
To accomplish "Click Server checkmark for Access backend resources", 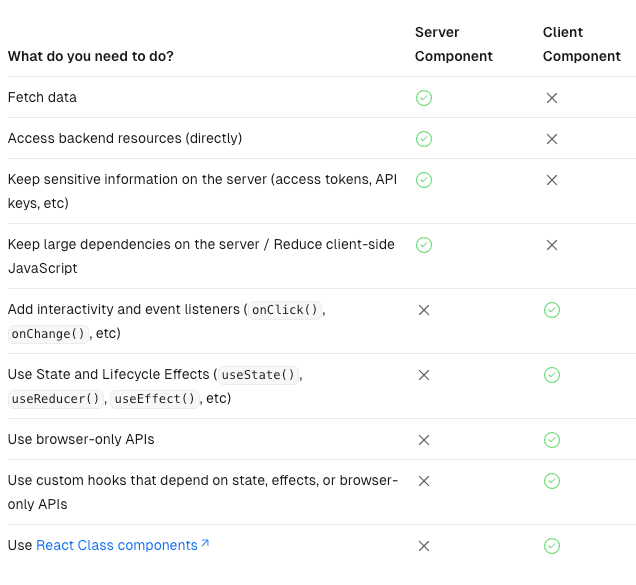I will click(424, 139).
